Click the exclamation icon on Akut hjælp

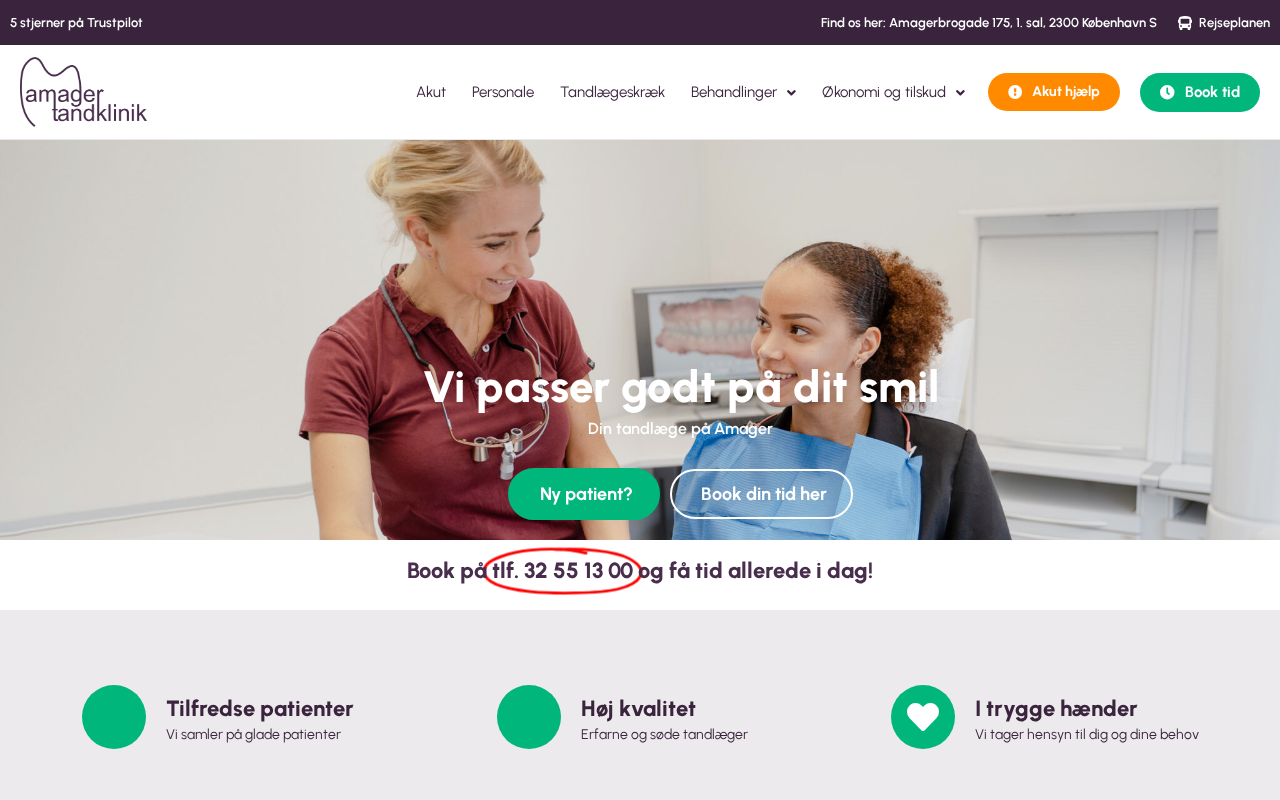(1015, 92)
